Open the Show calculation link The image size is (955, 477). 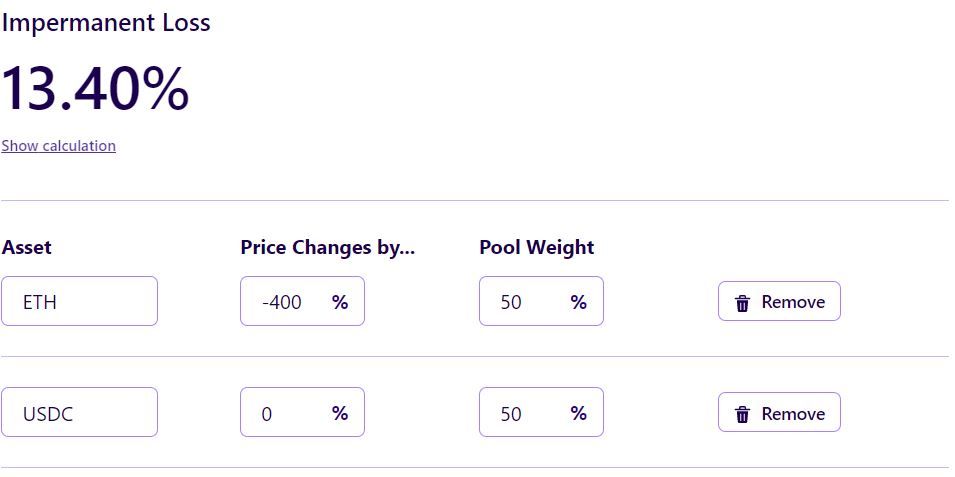point(58,146)
